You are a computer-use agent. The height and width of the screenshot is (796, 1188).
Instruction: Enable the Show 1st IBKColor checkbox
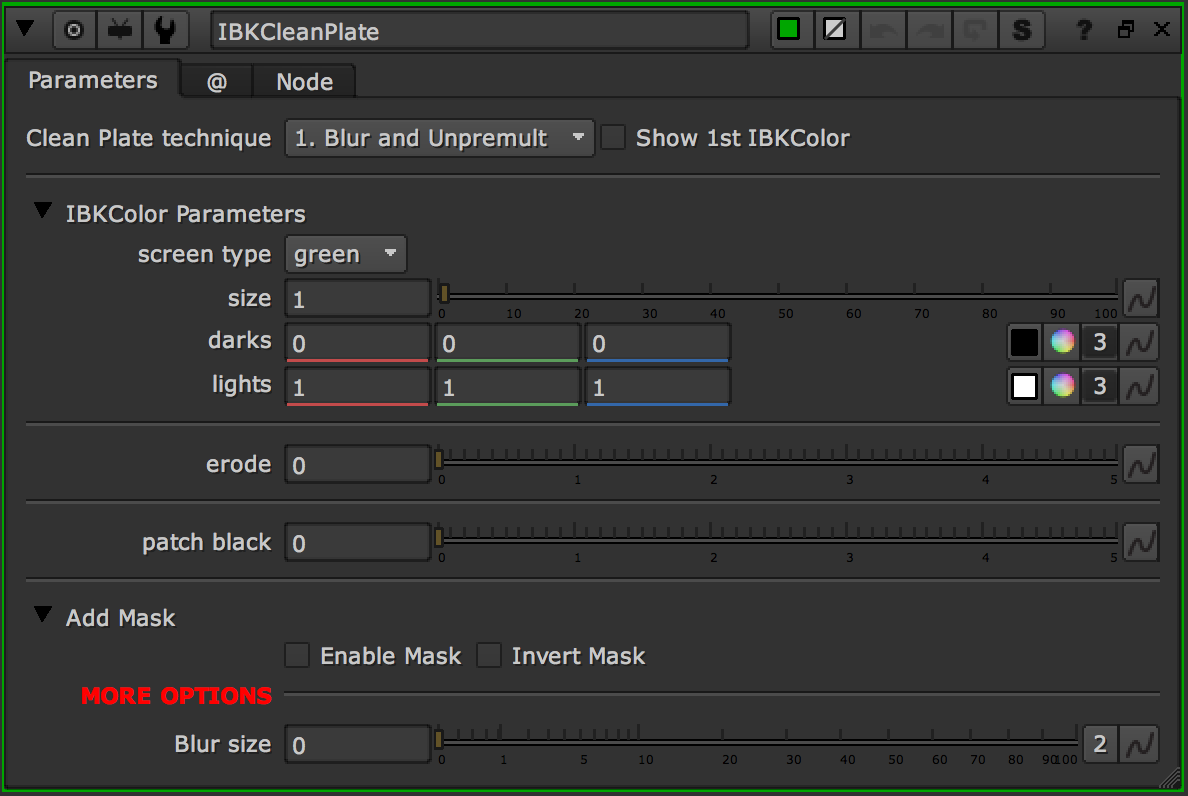click(x=613, y=138)
